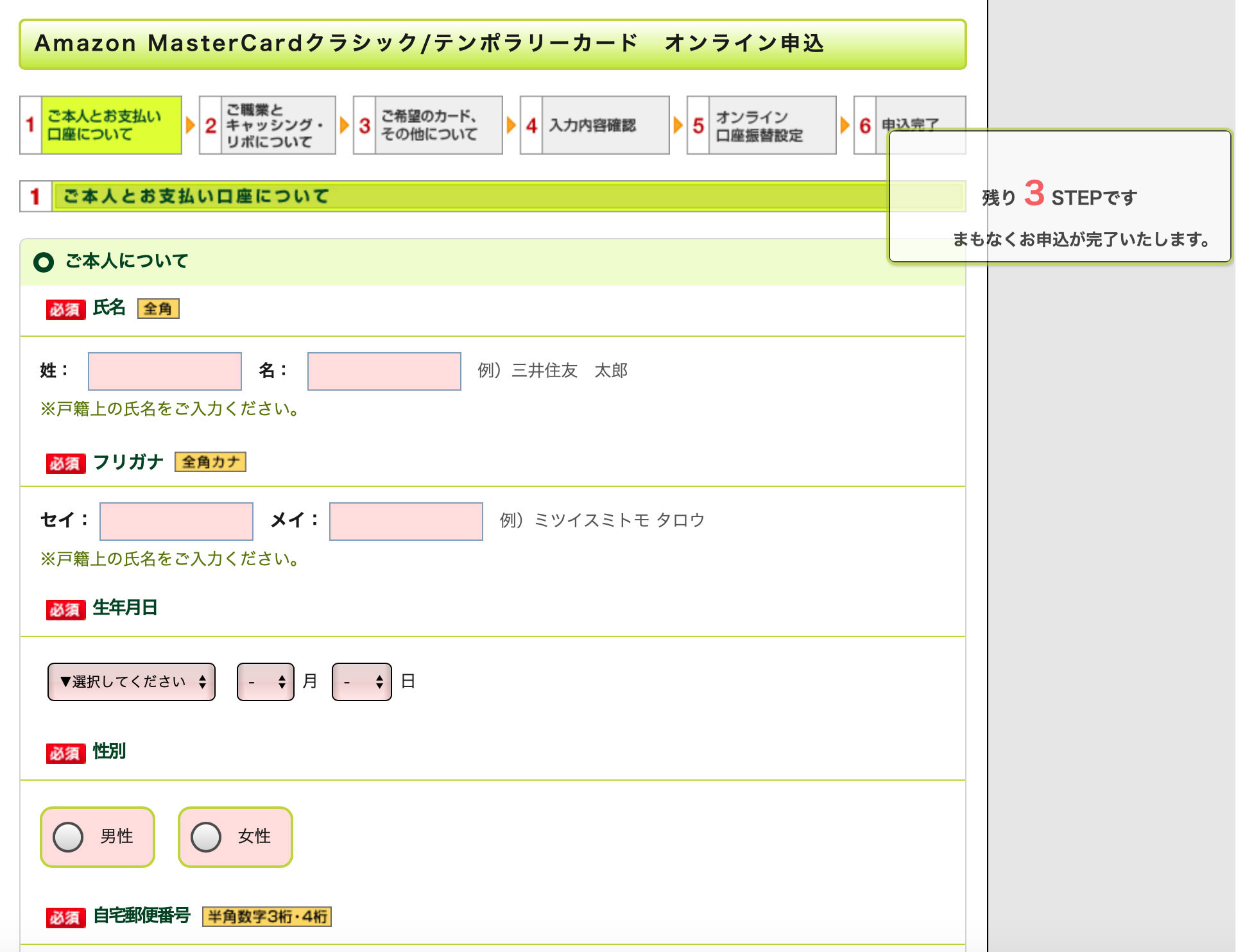Click the 生年月日 label

(125, 608)
